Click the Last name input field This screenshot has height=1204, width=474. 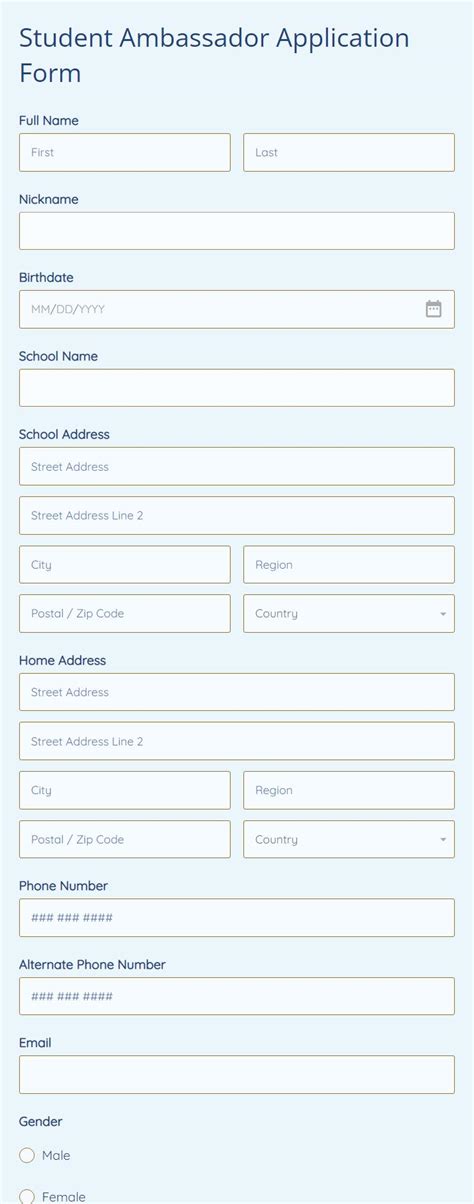[349, 152]
